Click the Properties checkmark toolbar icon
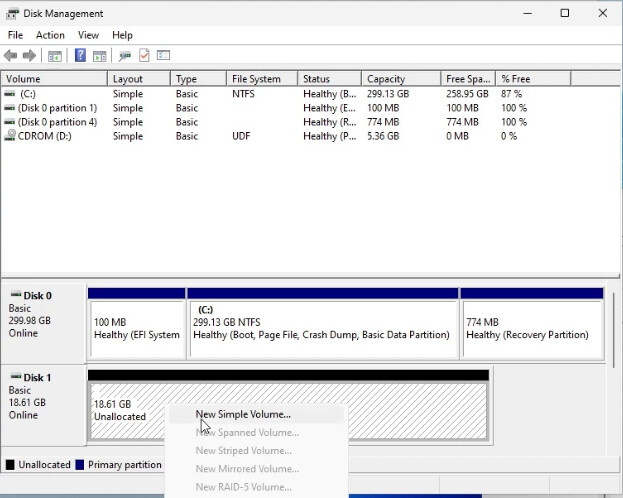The height and width of the screenshot is (498, 623). (x=144, y=55)
